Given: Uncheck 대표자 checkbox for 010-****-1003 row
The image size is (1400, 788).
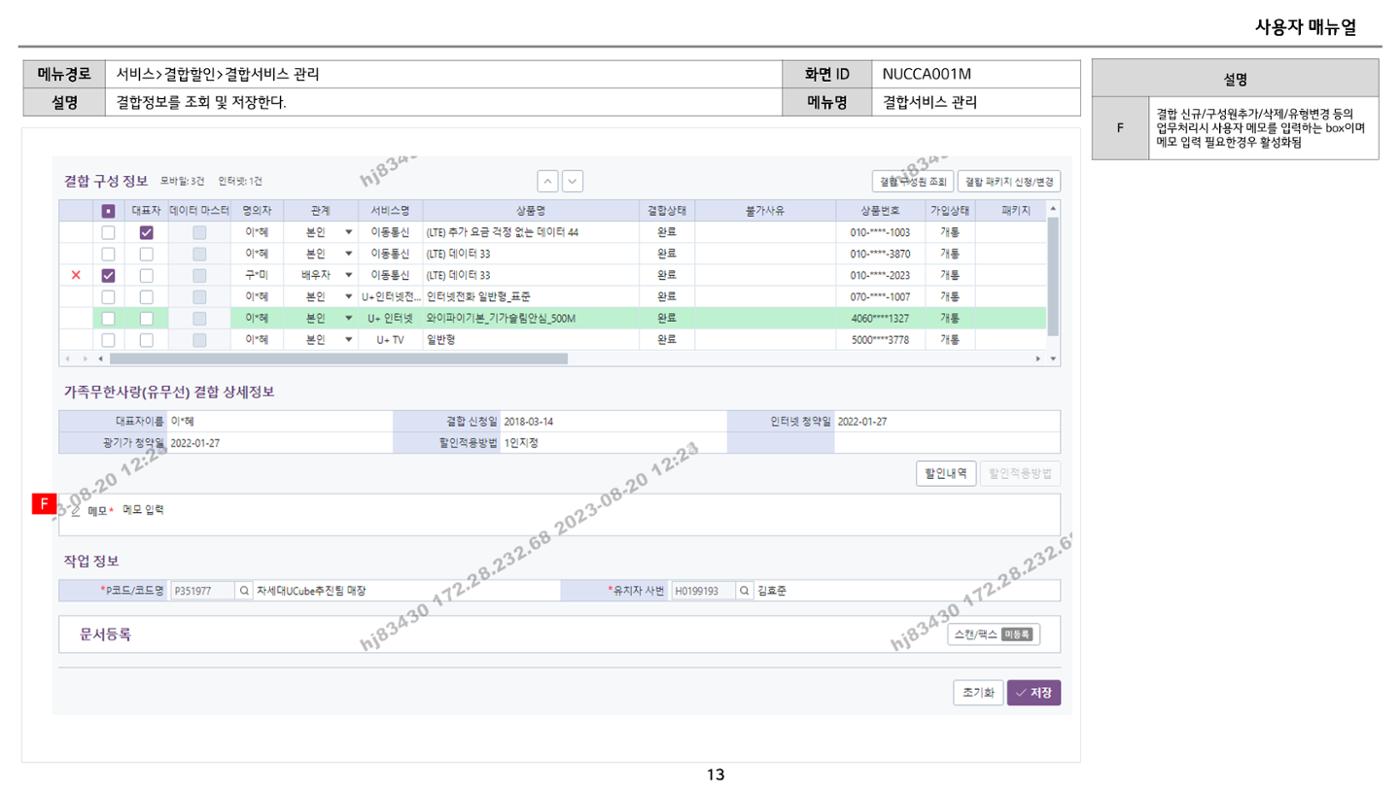Looking at the screenshot, I should (x=146, y=232).
